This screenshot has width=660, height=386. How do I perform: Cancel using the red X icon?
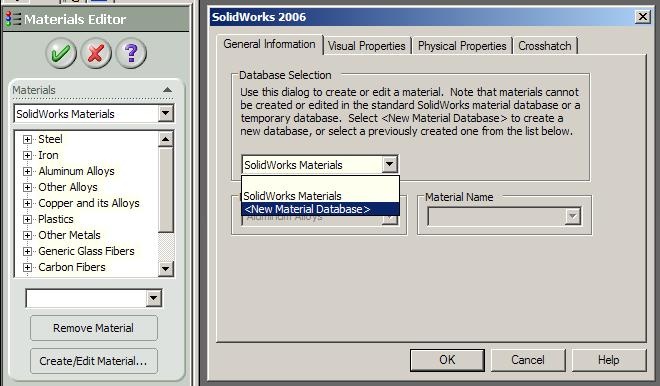(x=96, y=53)
